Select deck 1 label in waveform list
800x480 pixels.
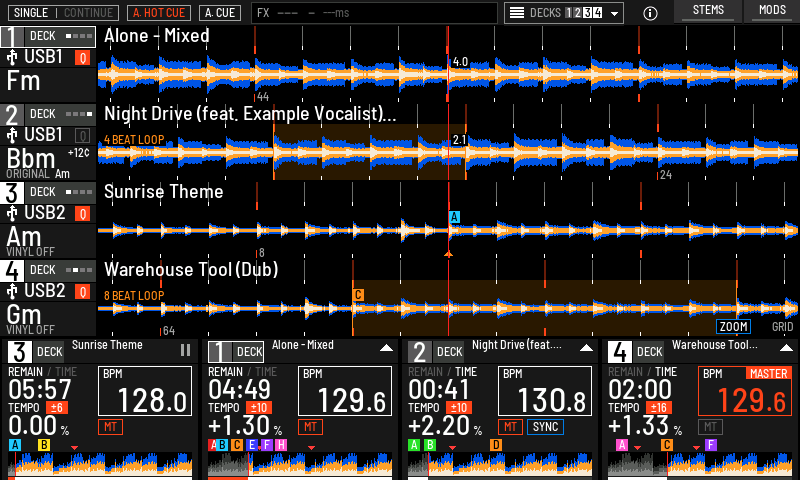tap(48, 36)
